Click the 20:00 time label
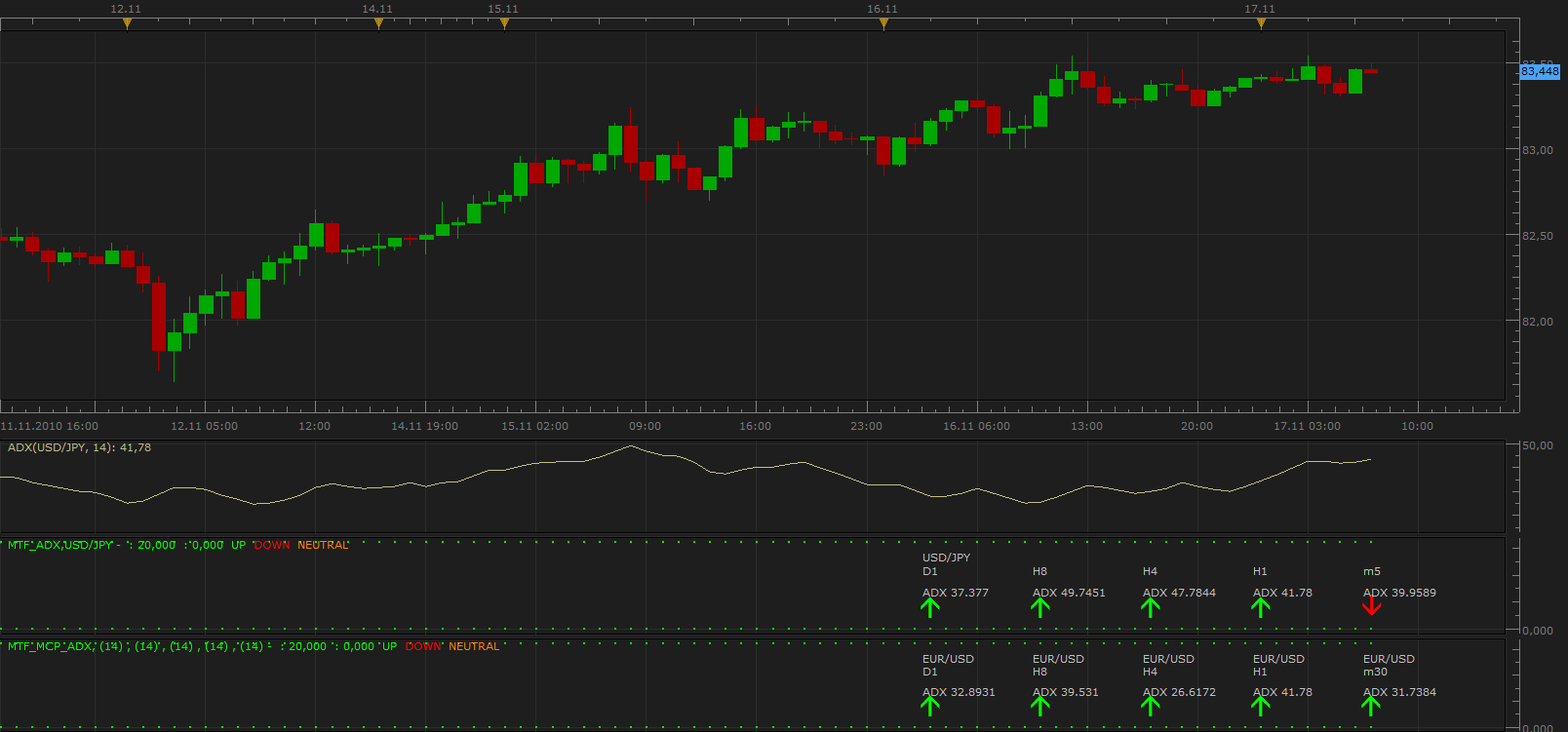This screenshot has height=732, width=1568. (1196, 426)
